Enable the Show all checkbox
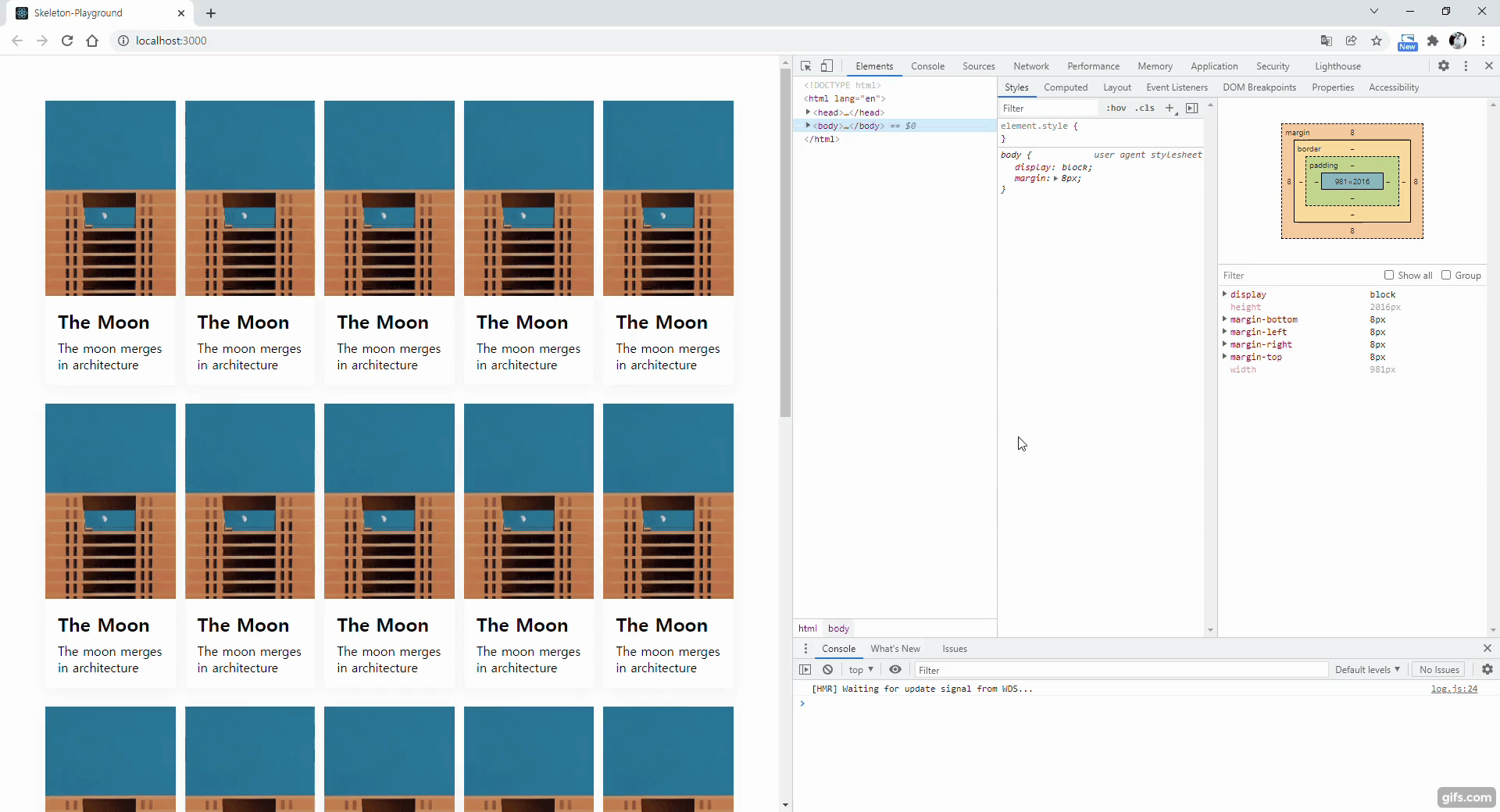1500x812 pixels. click(x=1389, y=275)
